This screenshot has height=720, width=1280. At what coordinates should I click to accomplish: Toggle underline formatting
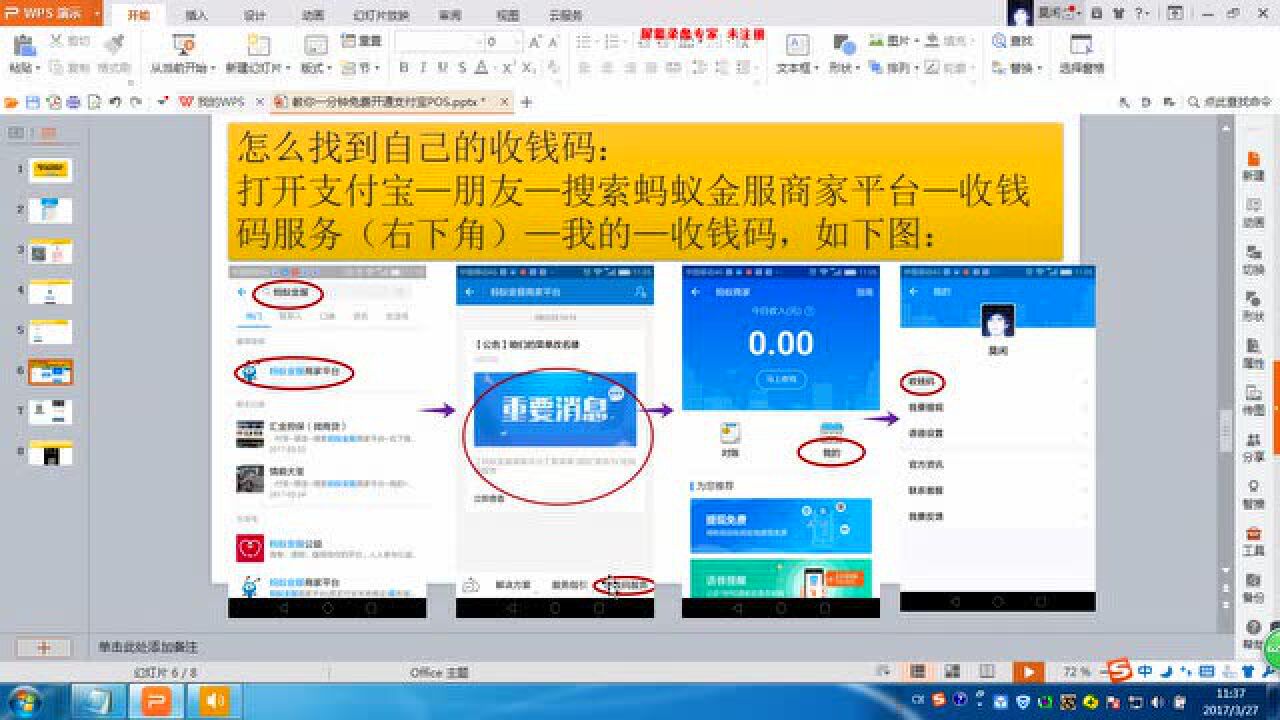tap(442, 68)
